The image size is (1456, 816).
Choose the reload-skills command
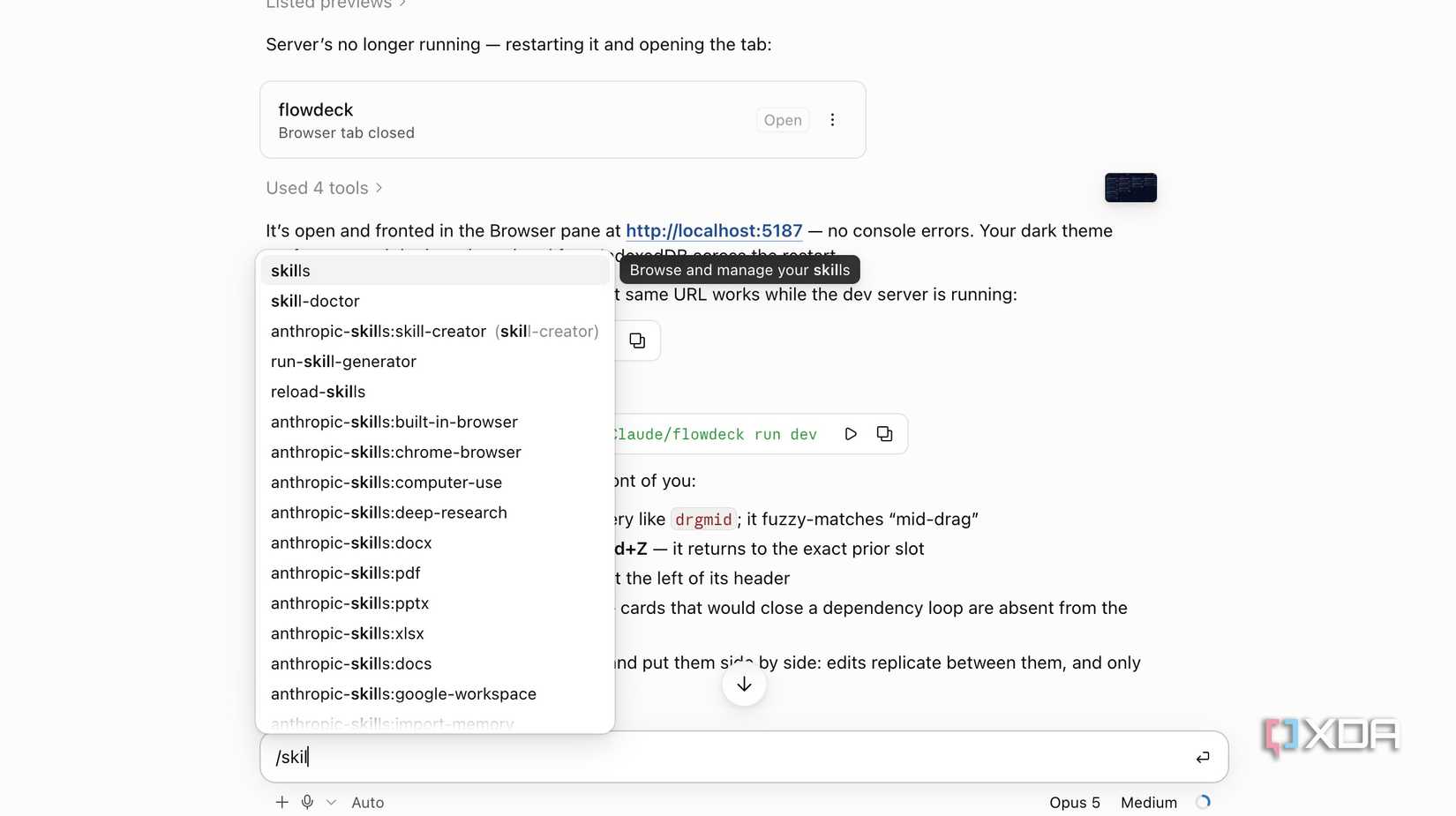[x=435, y=392]
